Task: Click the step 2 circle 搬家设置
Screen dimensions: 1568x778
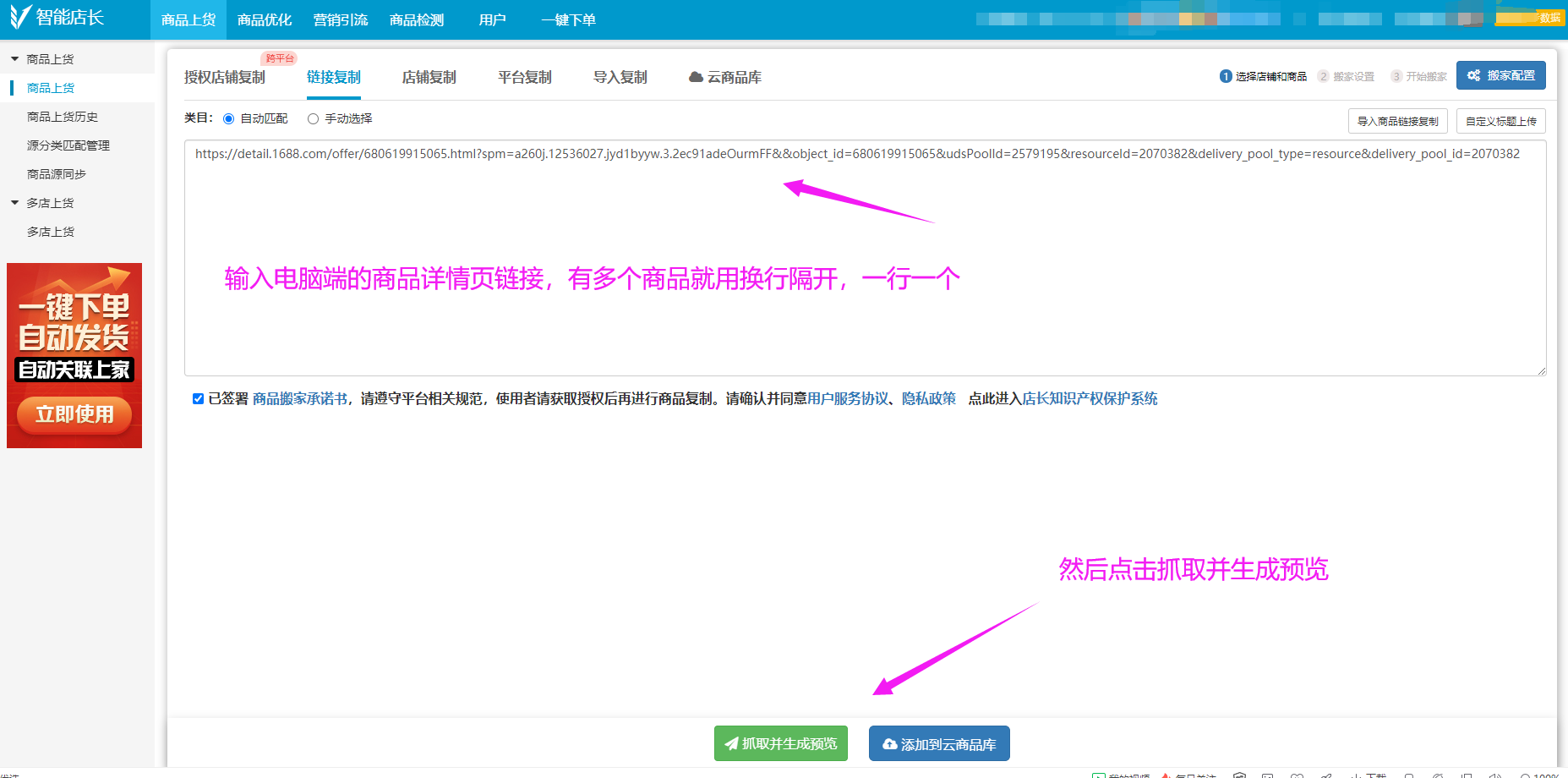Action: pos(1323,76)
